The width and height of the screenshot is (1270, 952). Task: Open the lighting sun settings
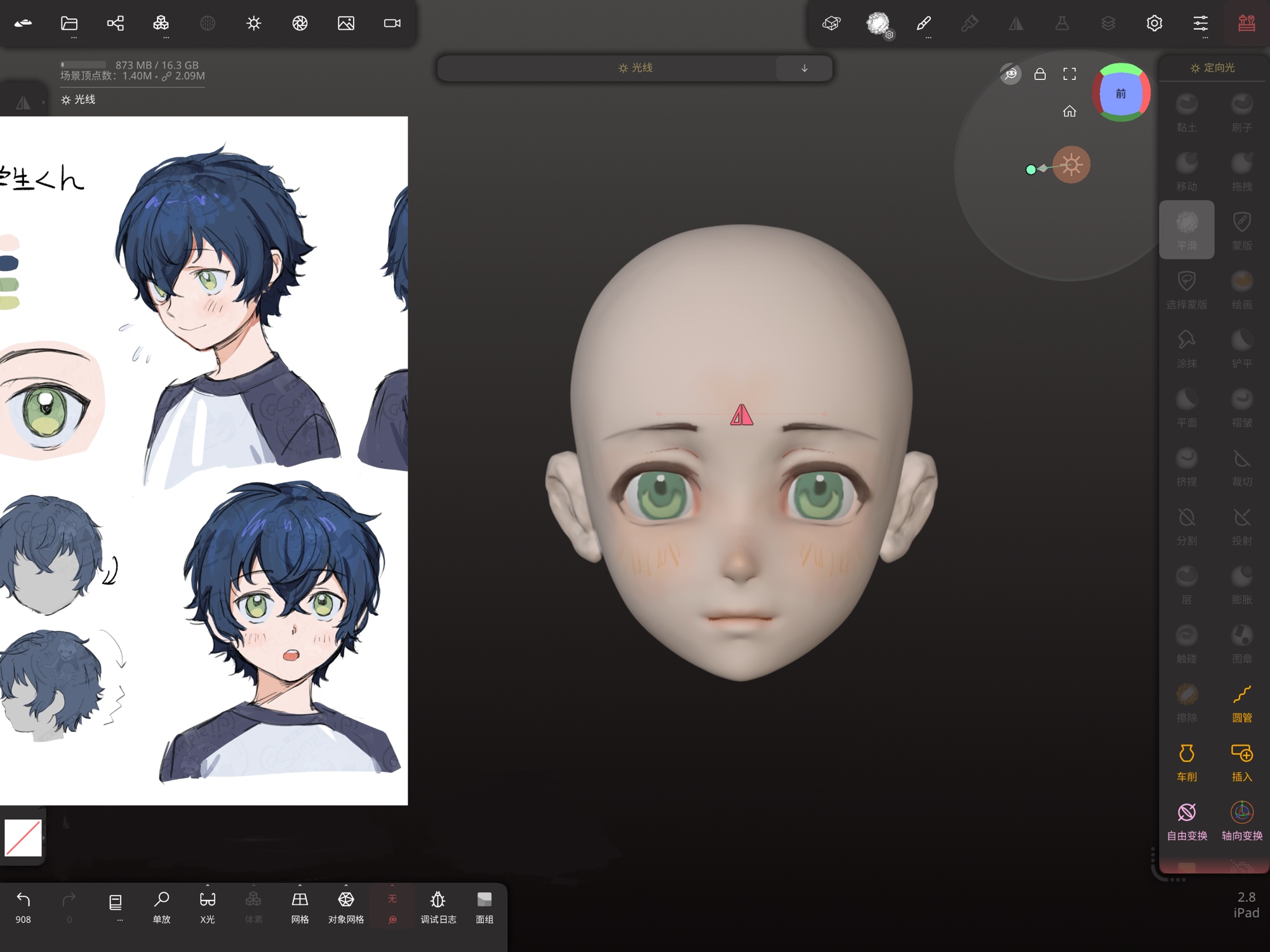pyautogui.click(x=253, y=23)
